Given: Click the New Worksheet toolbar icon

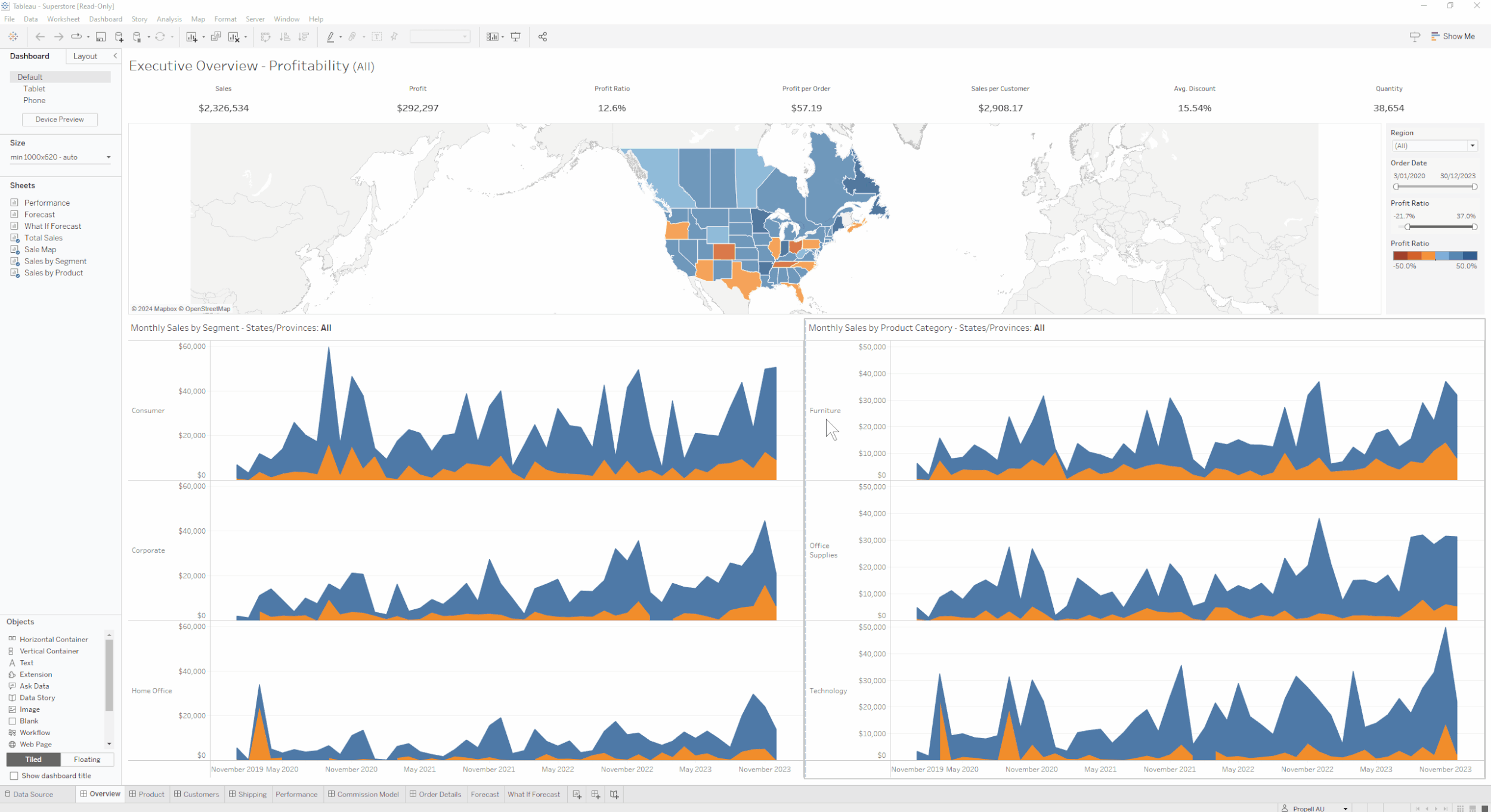Looking at the screenshot, I should tap(191, 37).
